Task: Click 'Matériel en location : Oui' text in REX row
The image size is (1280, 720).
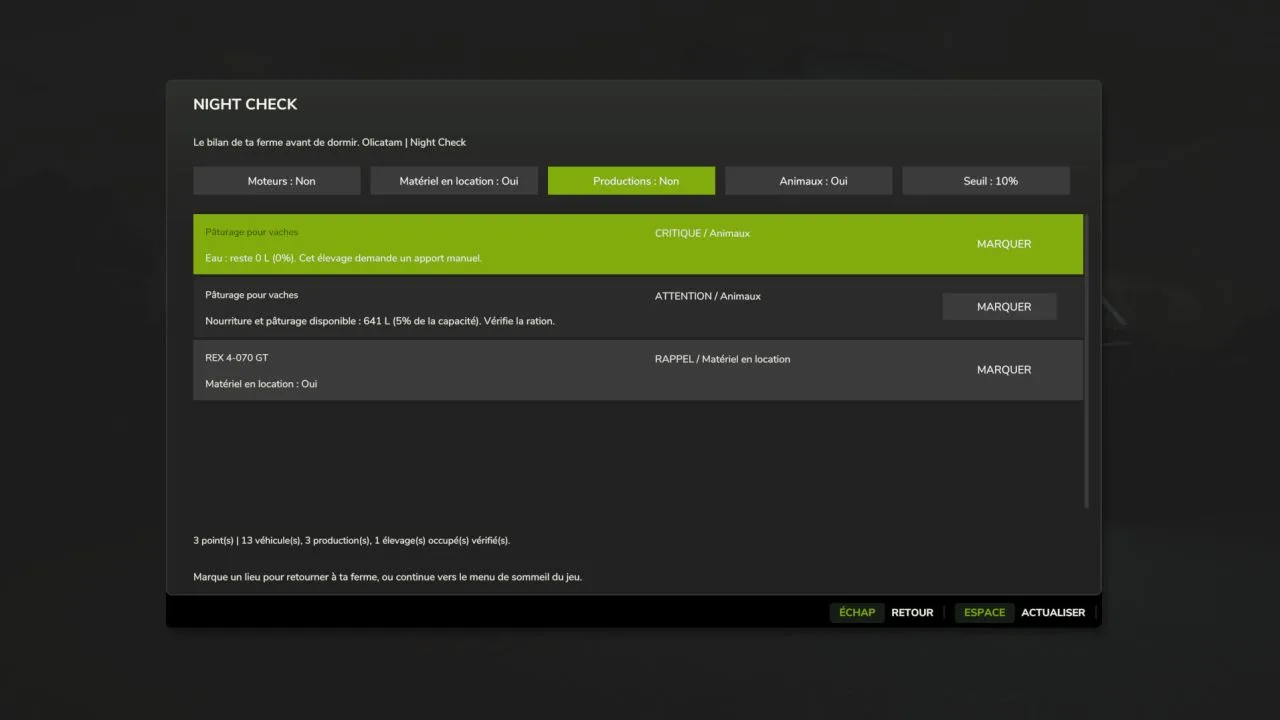Action: [x=261, y=384]
